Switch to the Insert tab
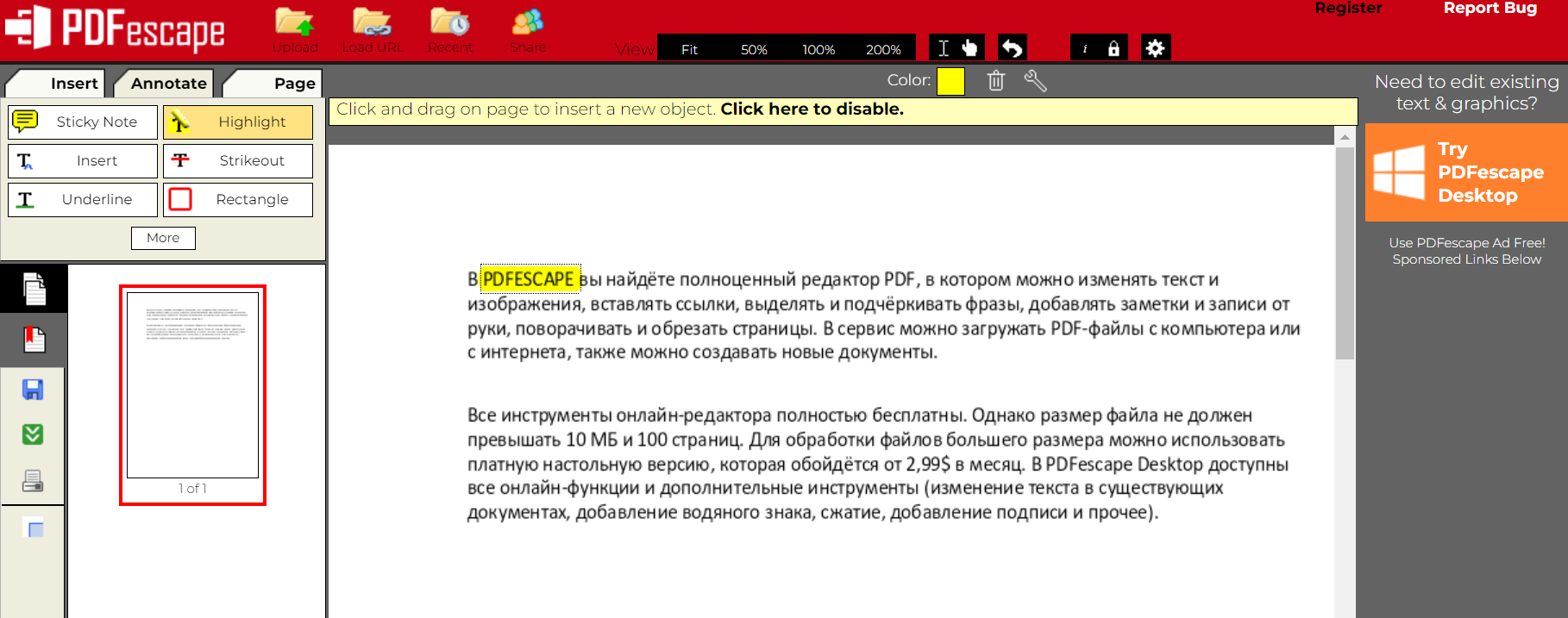Screen dimensions: 1568x618 tap(56, 84)
